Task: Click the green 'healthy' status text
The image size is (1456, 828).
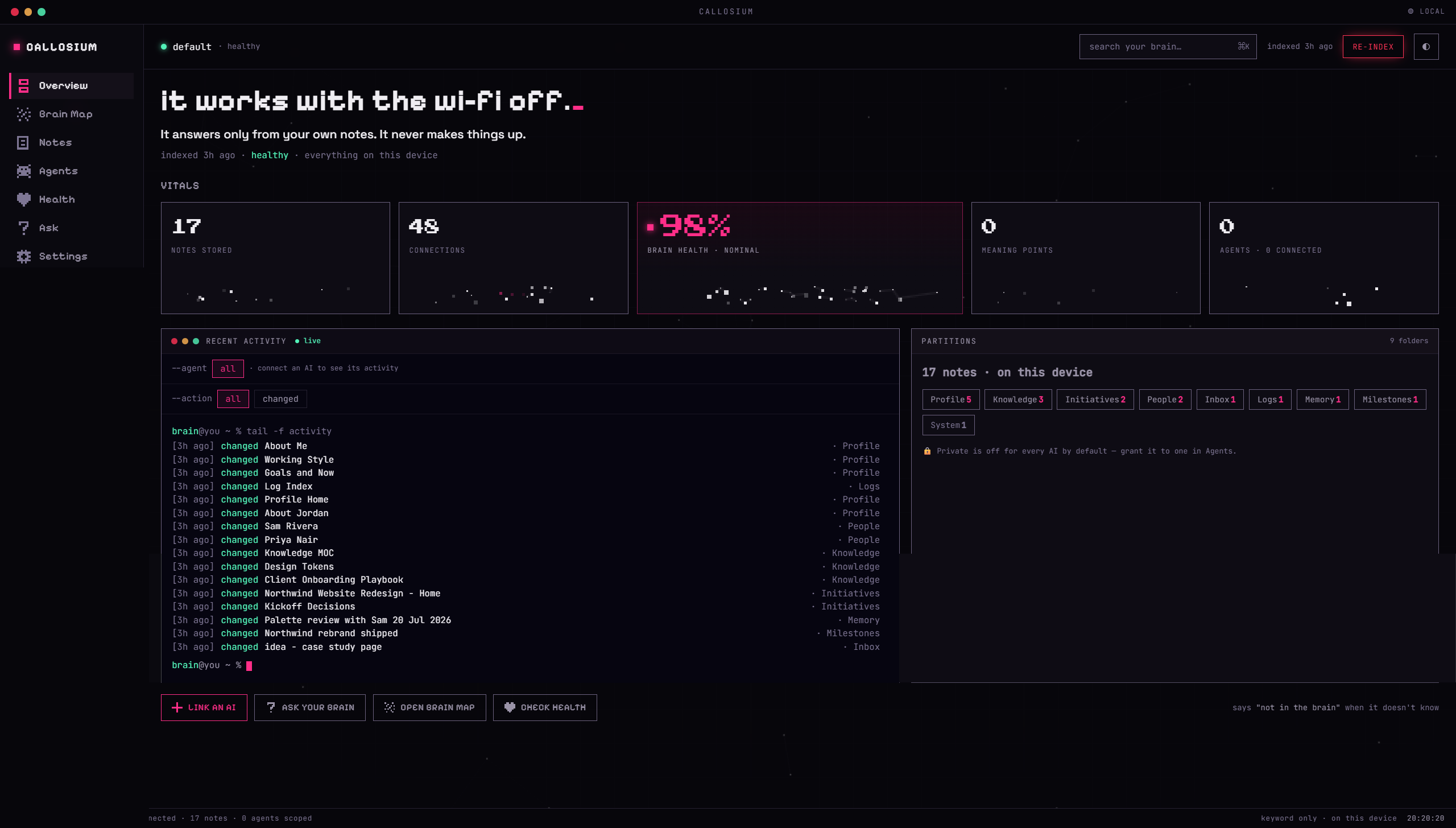Action: point(270,155)
